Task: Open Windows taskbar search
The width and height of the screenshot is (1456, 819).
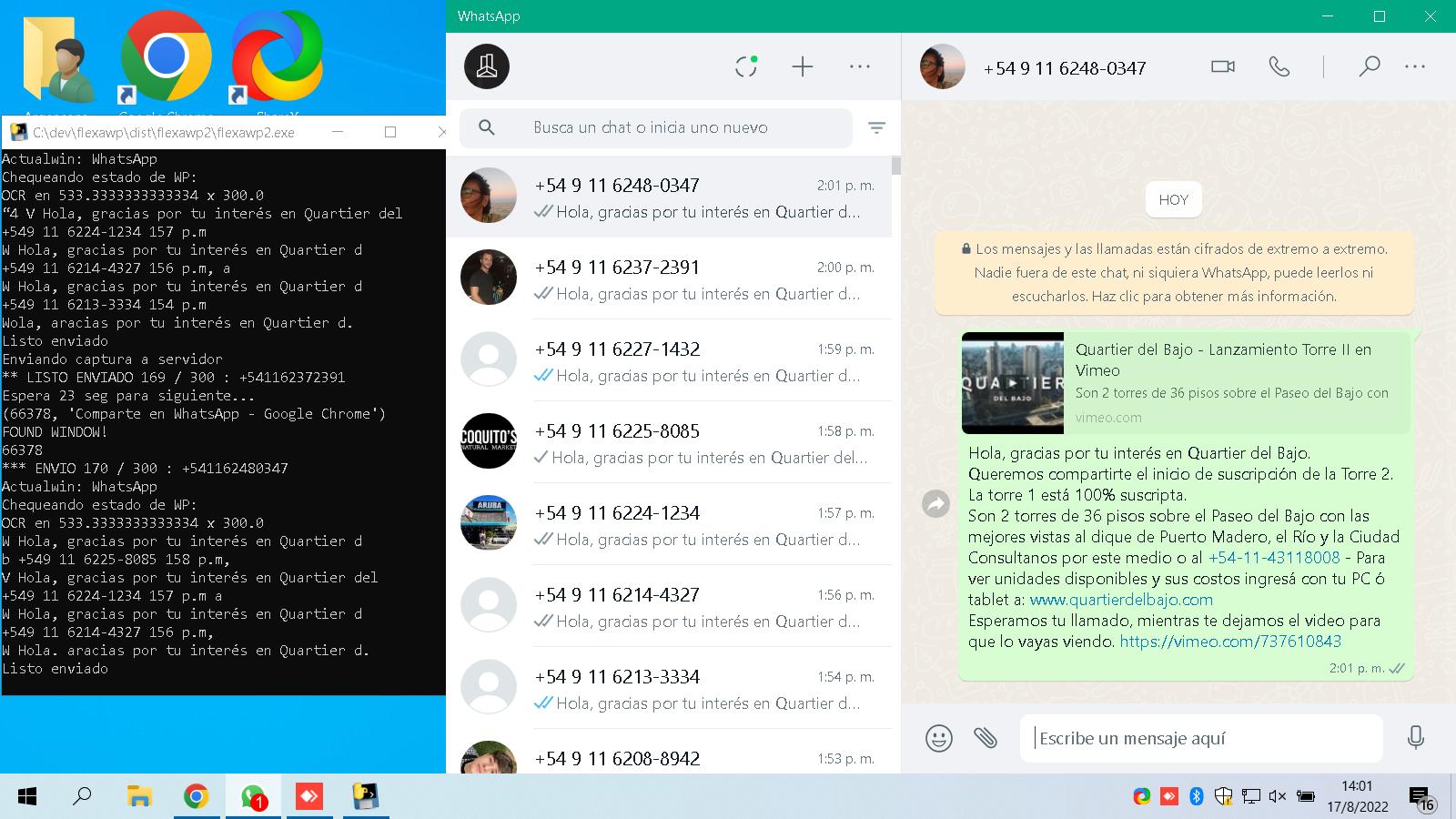Action: coord(82,797)
